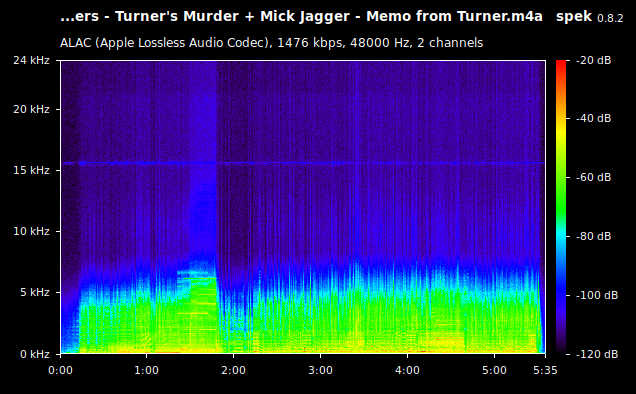Screen dimensions: 636x394
Task: Click the horizontal tone line near 15 kHz
Action: click(x=303, y=163)
